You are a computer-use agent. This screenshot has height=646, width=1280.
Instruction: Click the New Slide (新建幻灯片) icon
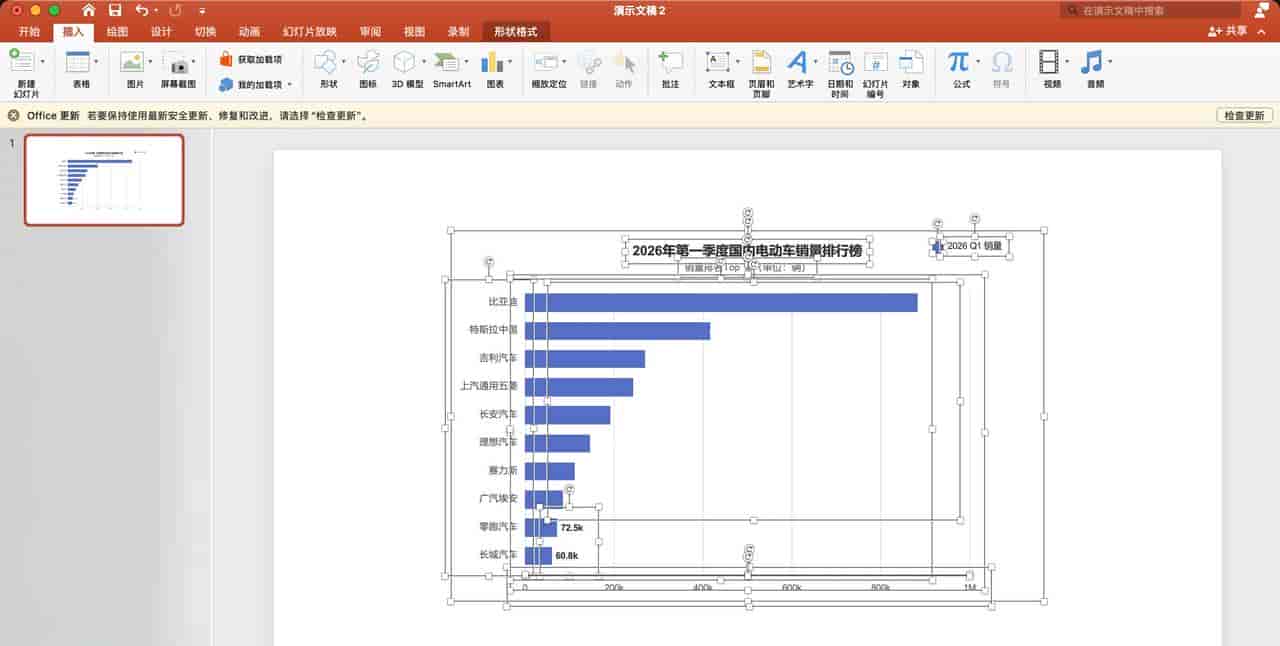tap(20, 62)
